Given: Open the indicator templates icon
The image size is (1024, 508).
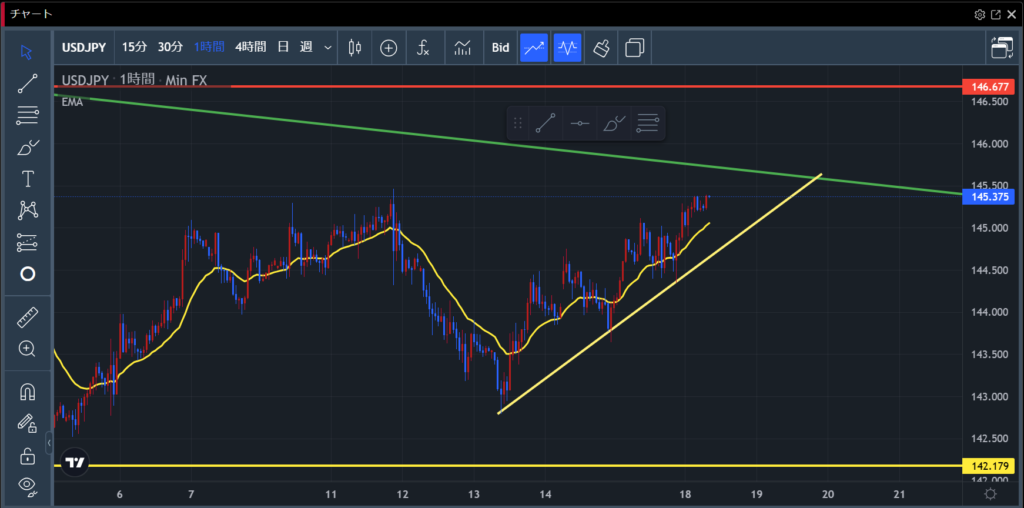Looking at the screenshot, I should coord(462,48).
